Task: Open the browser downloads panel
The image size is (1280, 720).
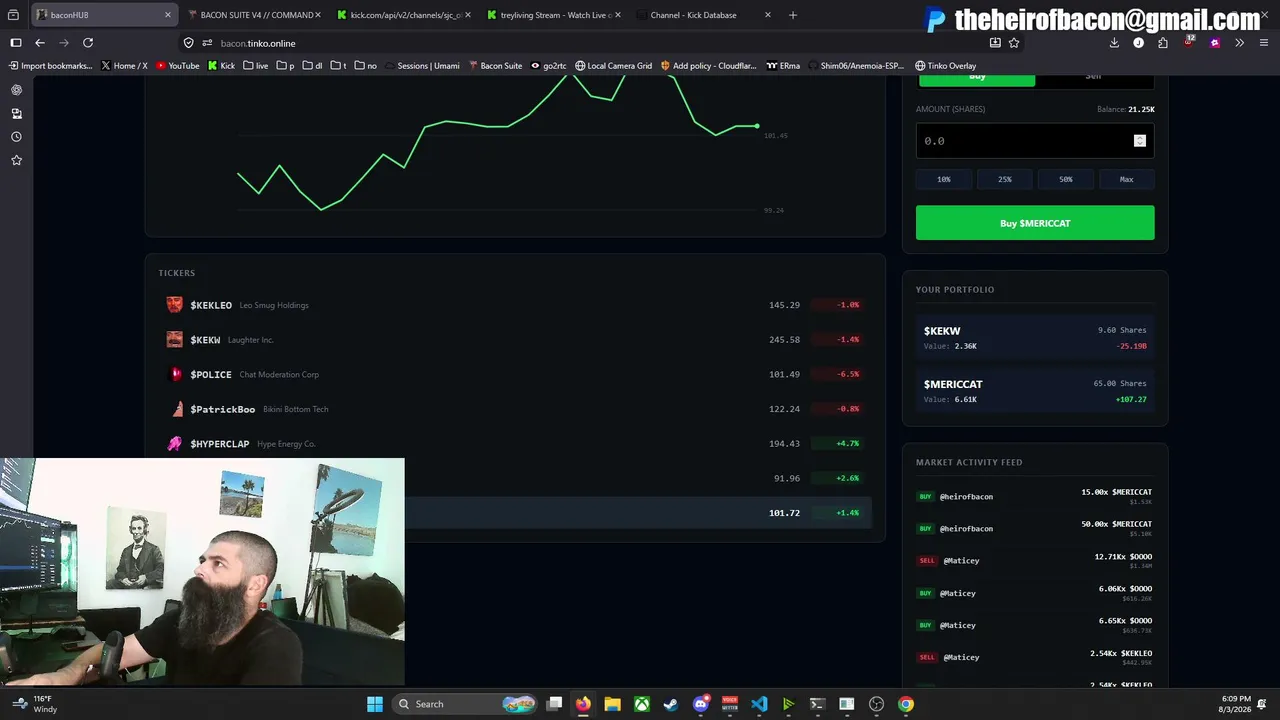Action: click(x=1114, y=43)
